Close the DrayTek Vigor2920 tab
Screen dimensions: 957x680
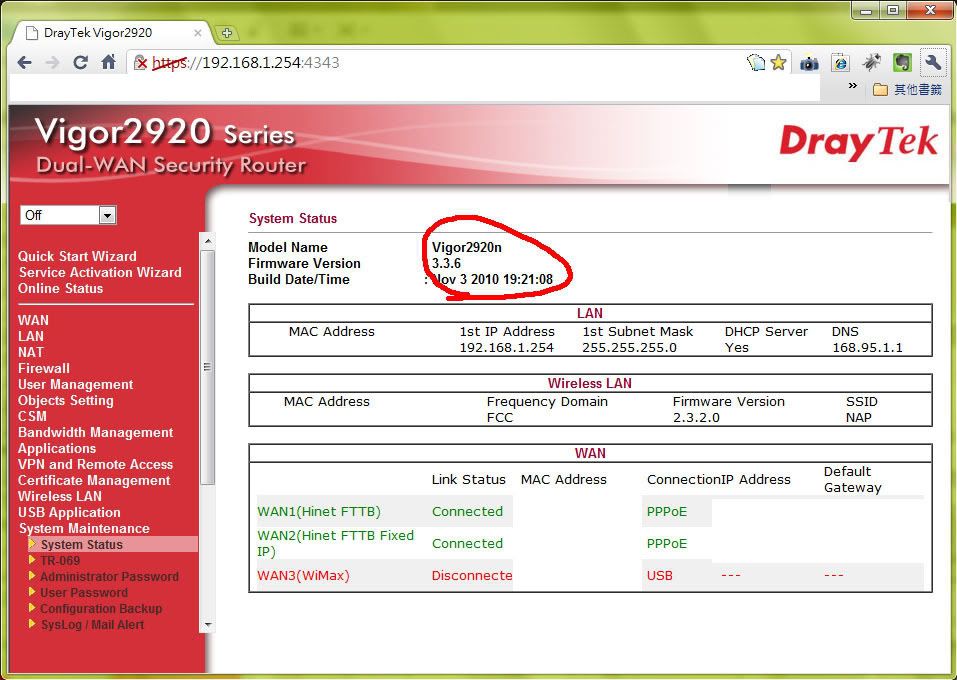[x=198, y=33]
